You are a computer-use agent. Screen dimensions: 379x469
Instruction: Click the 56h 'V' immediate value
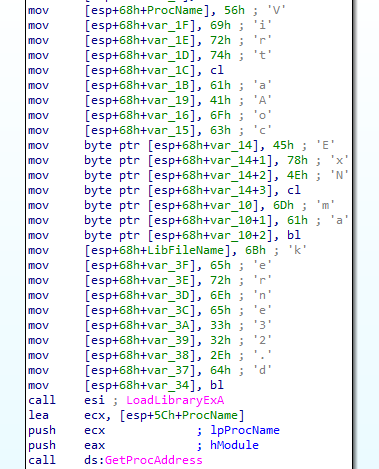click(234, 10)
